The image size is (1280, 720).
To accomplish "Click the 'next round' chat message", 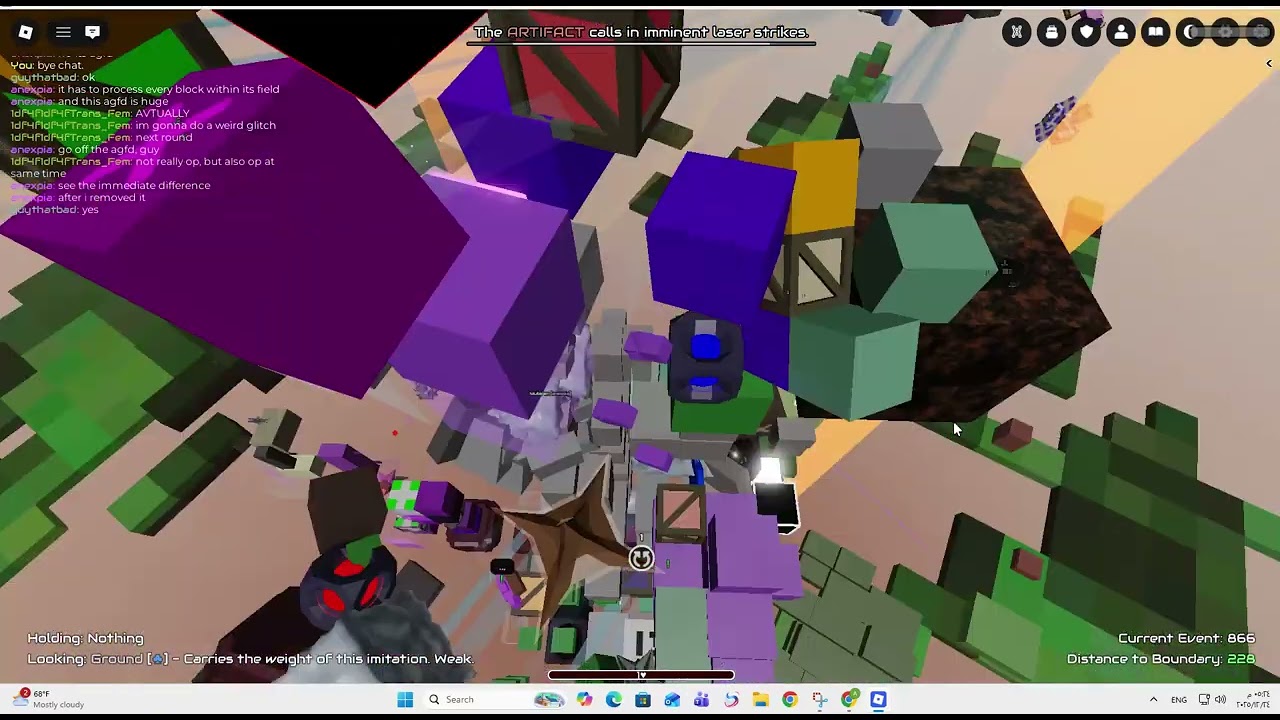I will [x=101, y=137].
